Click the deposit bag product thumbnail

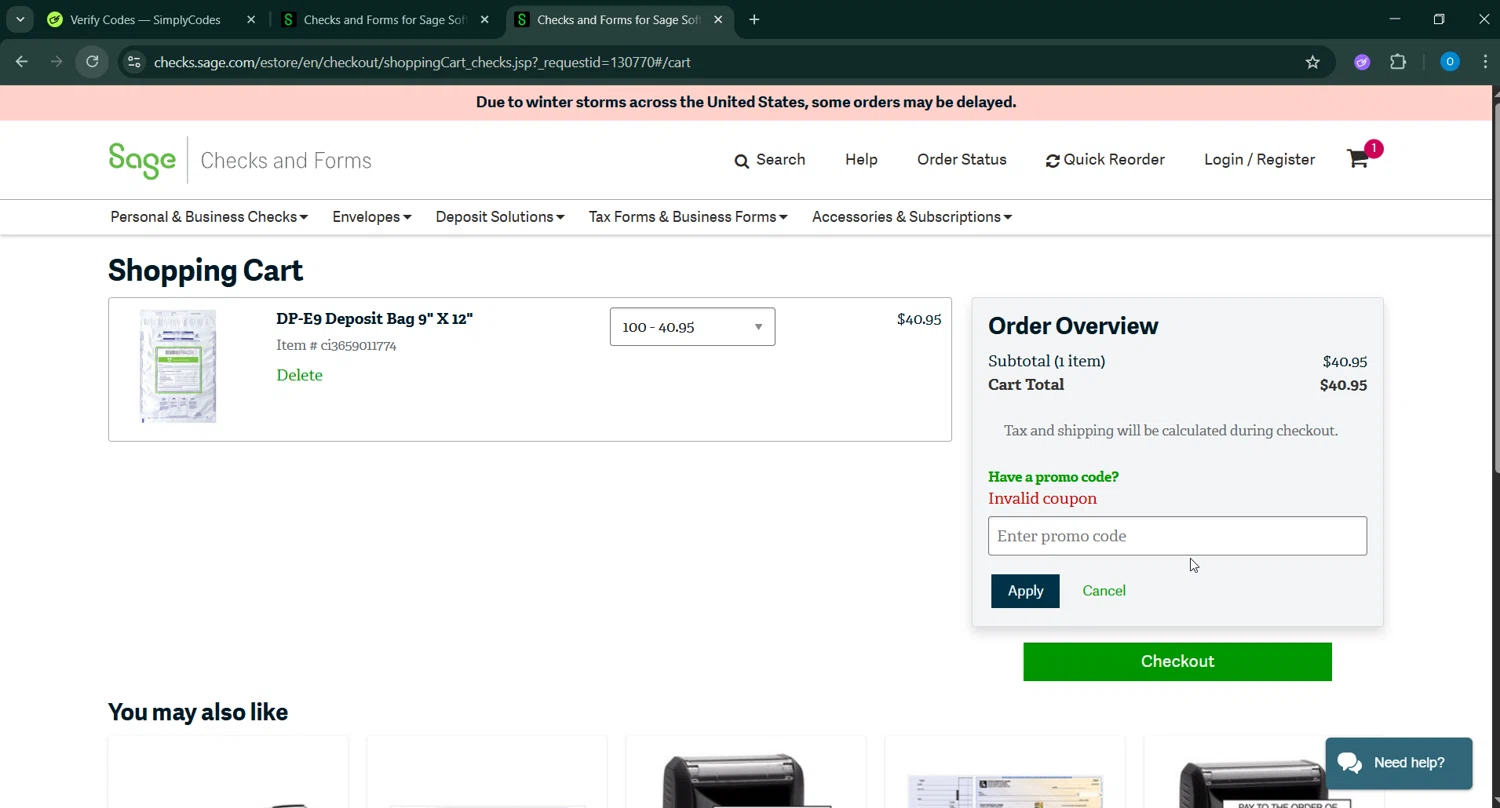click(x=178, y=366)
